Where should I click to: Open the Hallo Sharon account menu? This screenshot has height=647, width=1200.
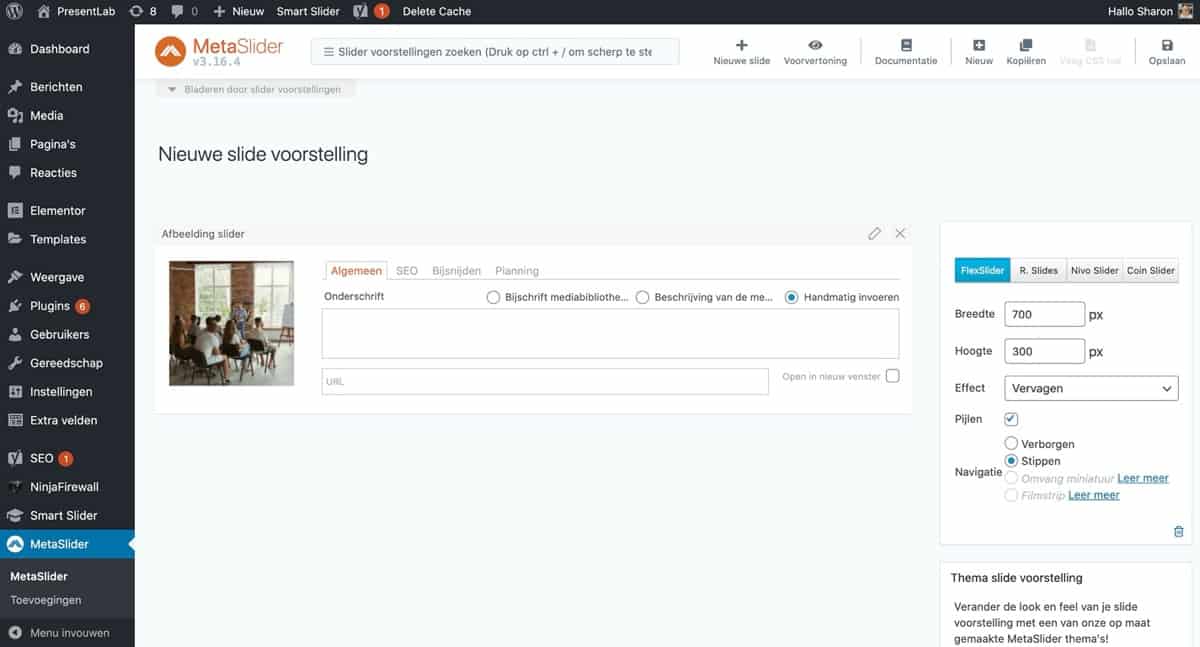pyautogui.click(x=1150, y=11)
